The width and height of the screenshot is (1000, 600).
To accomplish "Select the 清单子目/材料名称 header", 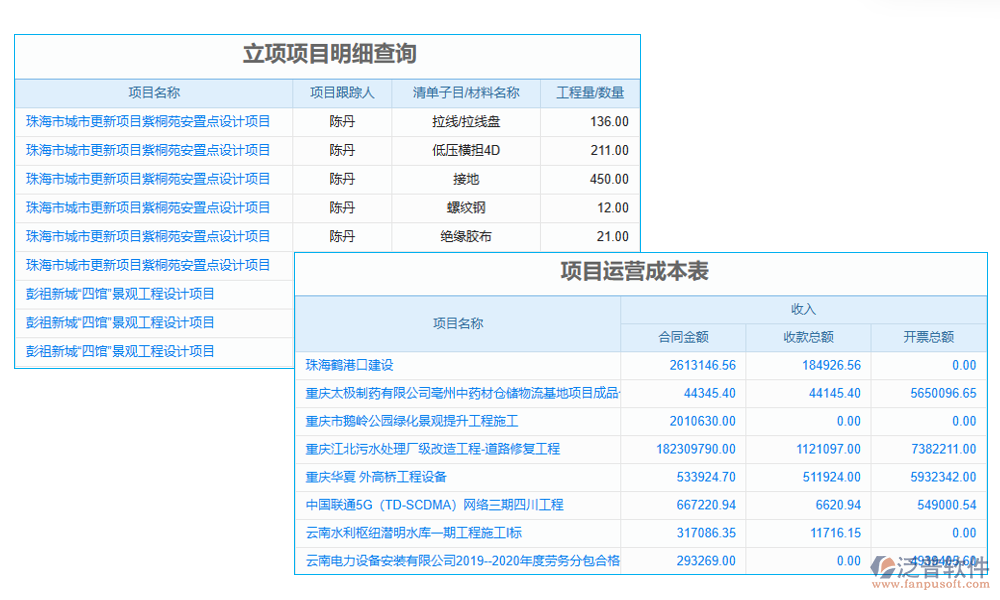I will (466, 92).
